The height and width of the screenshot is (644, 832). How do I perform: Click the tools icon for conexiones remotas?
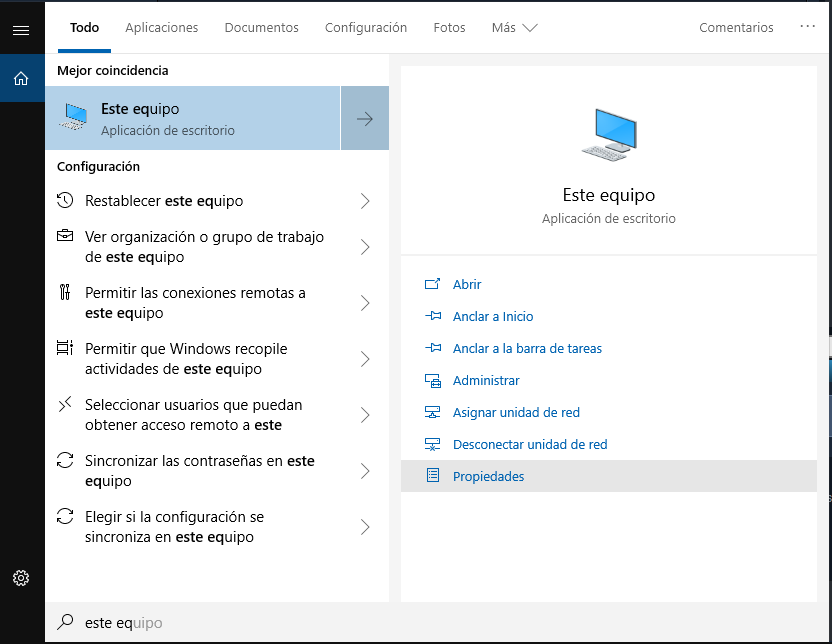pos(65,292)
